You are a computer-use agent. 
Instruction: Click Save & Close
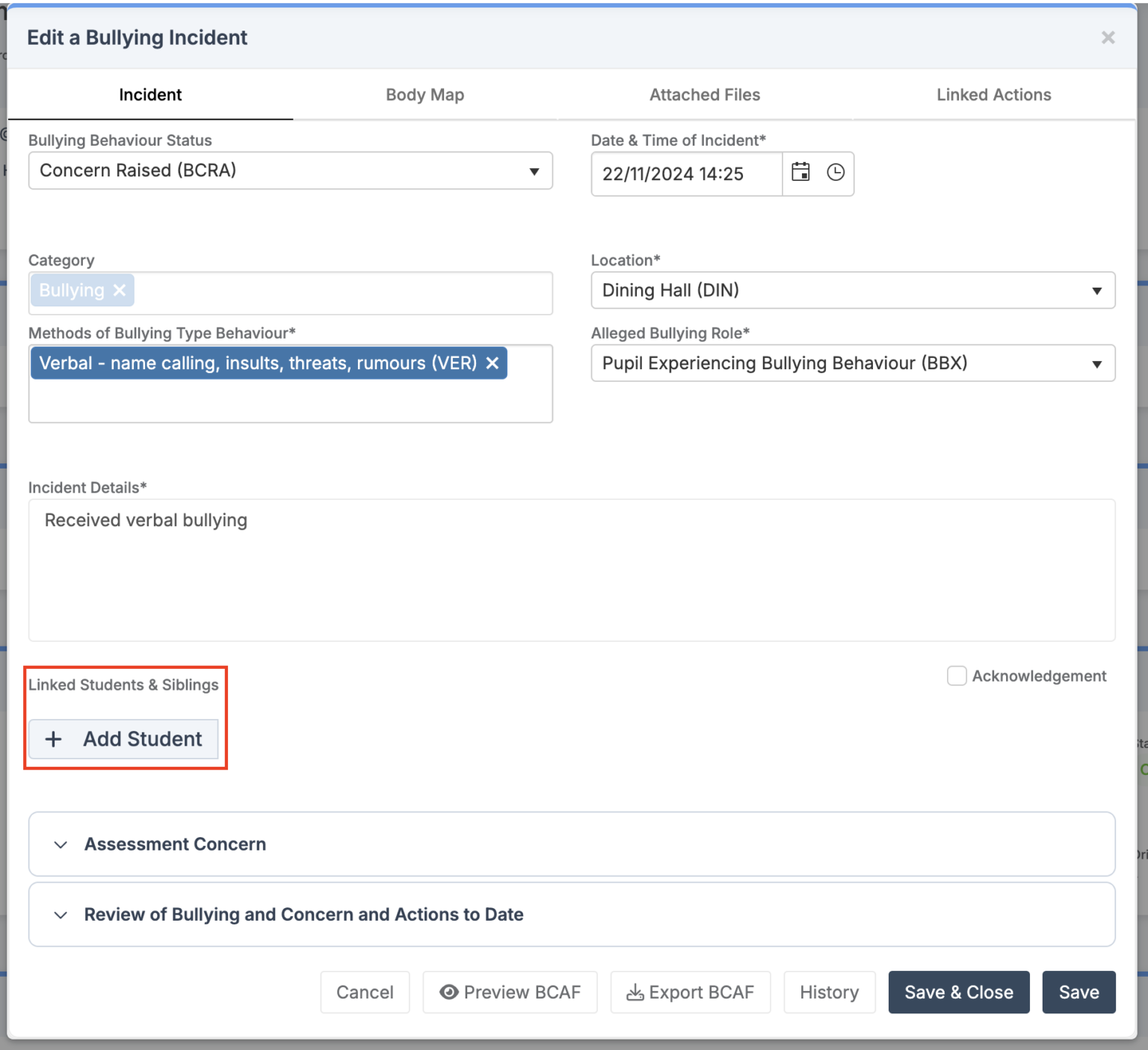coord(958,992)
